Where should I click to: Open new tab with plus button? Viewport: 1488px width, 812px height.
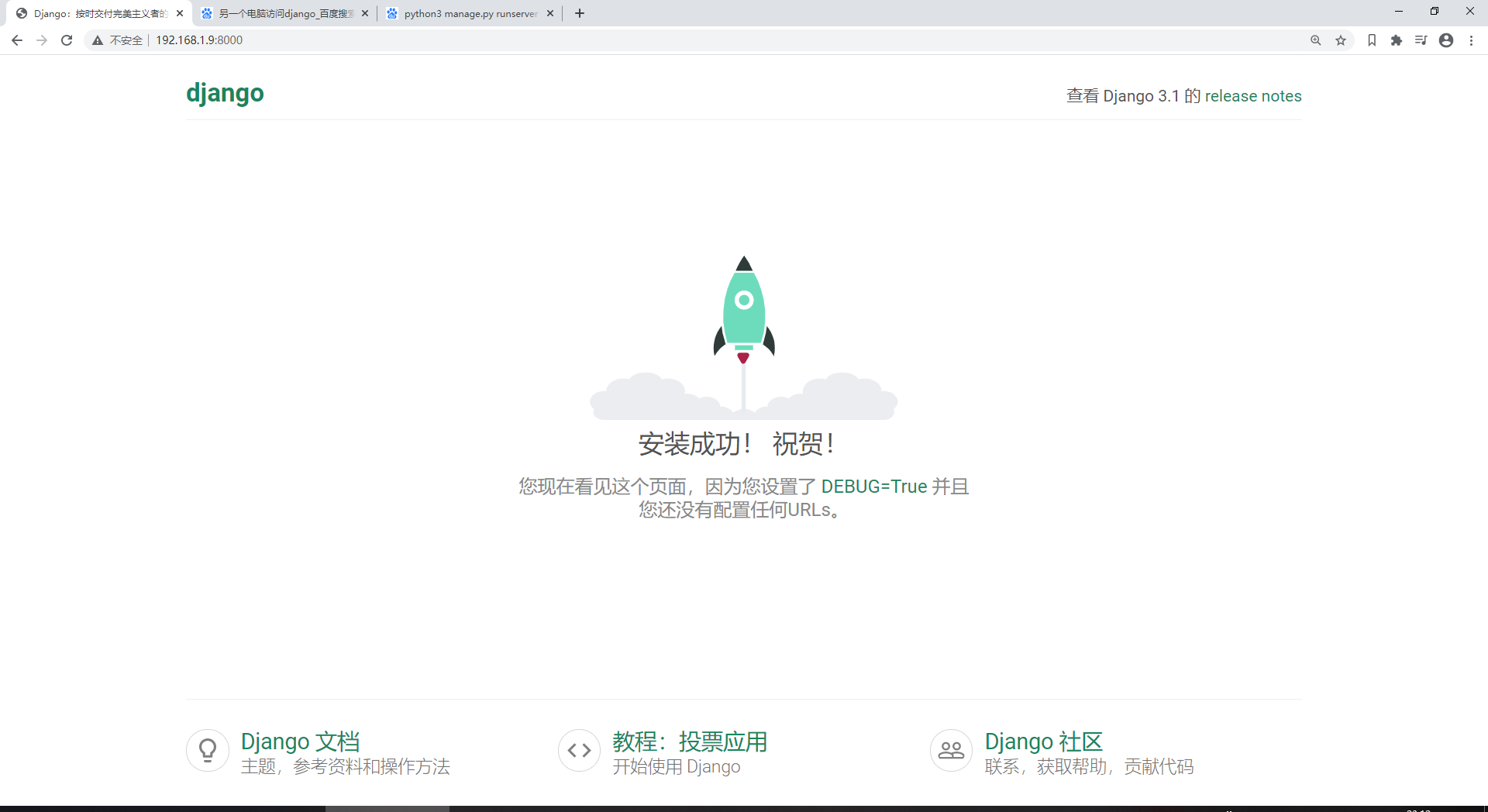tap(579, 12)
